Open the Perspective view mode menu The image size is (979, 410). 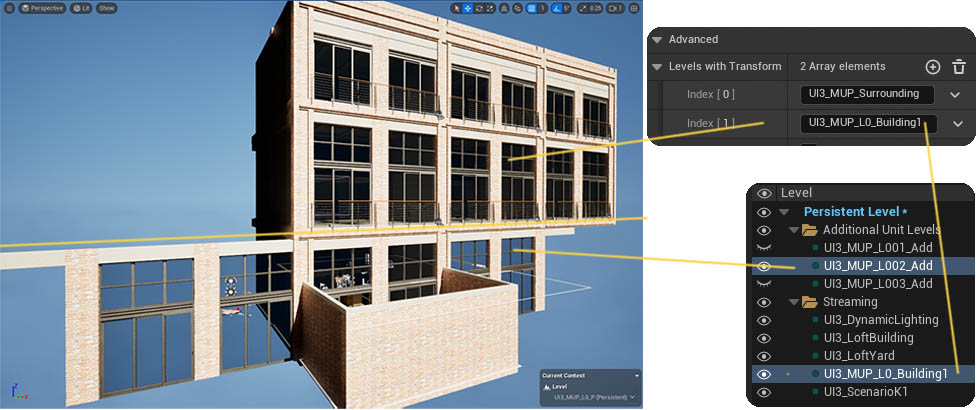tap(41, 8)
